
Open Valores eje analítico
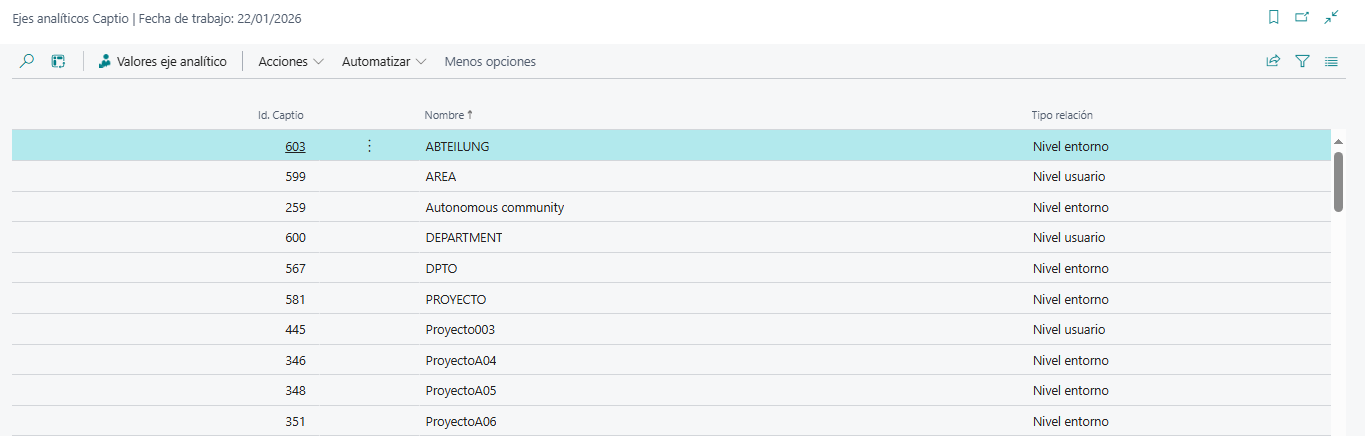tap(162, 61)
